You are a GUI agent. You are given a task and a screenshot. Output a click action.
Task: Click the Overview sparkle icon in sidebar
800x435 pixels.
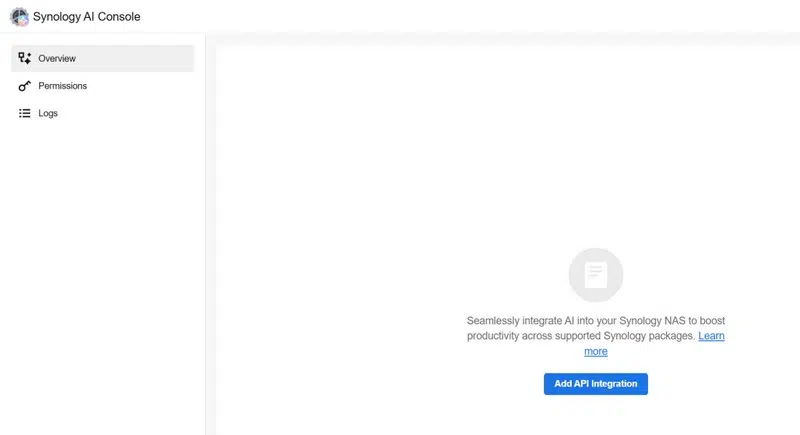24,58
